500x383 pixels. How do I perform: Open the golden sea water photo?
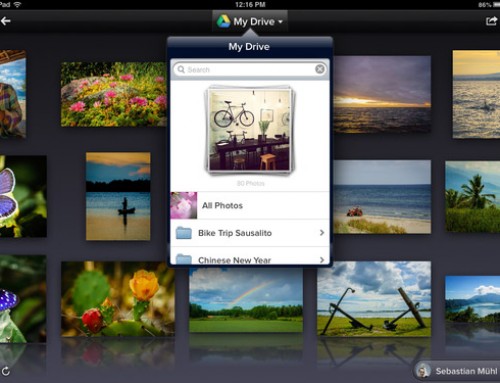(476, 94)
